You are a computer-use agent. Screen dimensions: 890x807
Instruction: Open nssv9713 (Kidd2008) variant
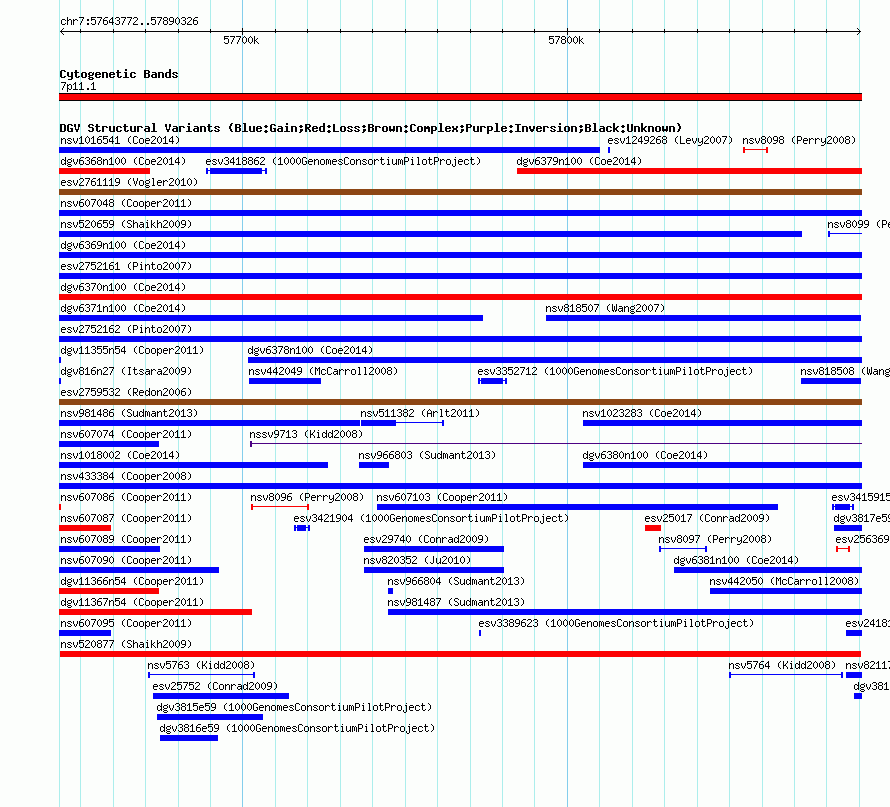[306, 434]
